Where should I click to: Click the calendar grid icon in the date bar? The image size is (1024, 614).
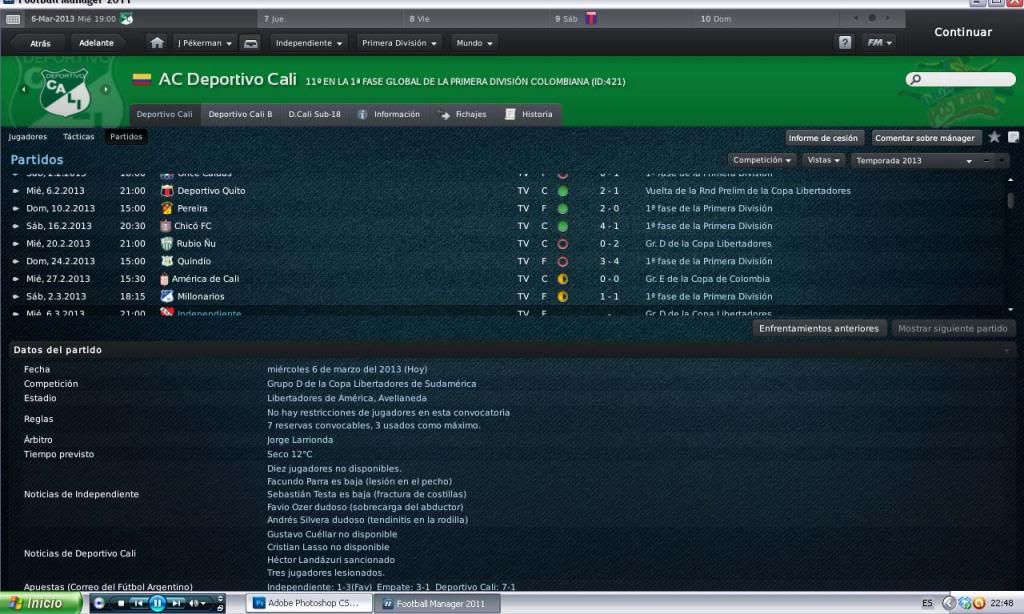12,19
